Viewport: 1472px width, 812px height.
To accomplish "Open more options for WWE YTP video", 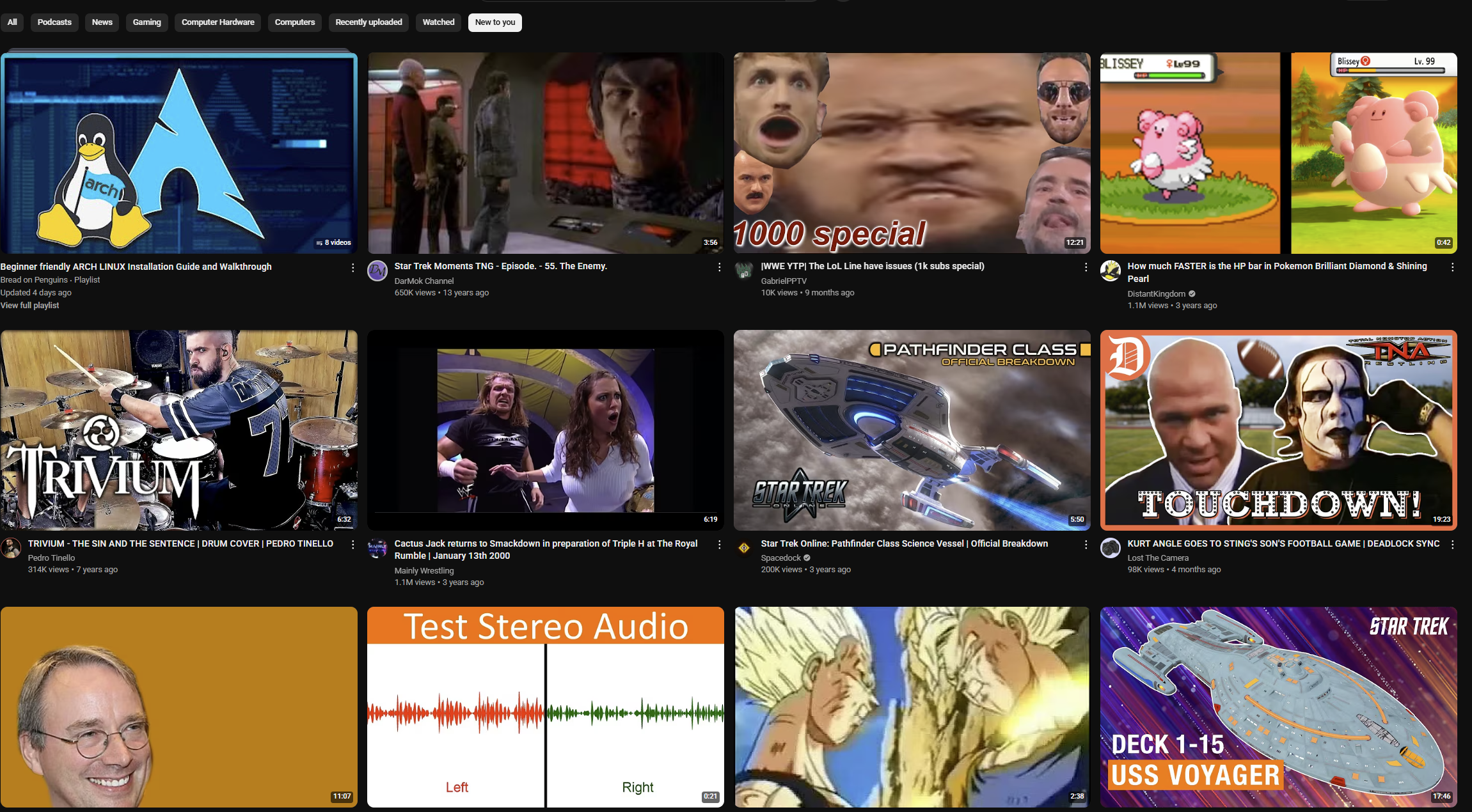I will pos(1086,267).
